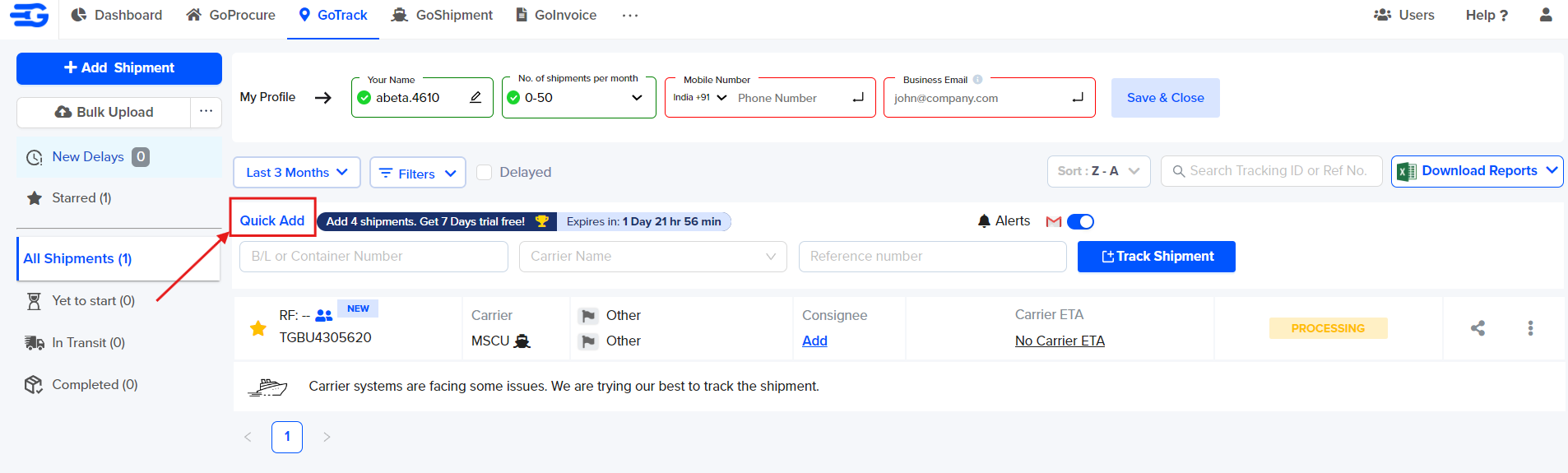Click the Search Tracking ID field
The width and height of the screenshot is (1568, 473).
pos(1272,171)
